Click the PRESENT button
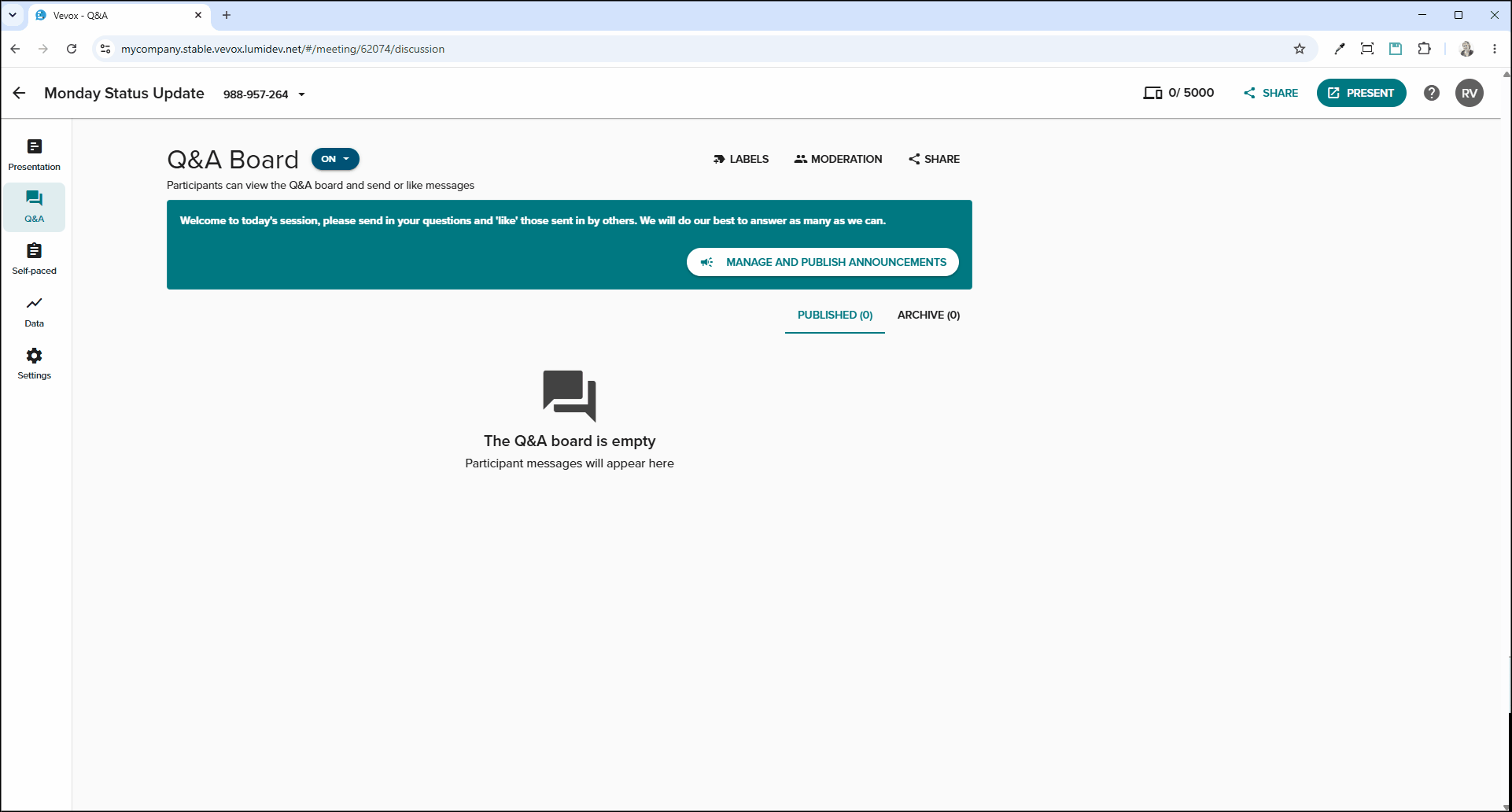The height and width of the screenshot is (812, 1512). pyautogui.click(x=1362, y=93)
